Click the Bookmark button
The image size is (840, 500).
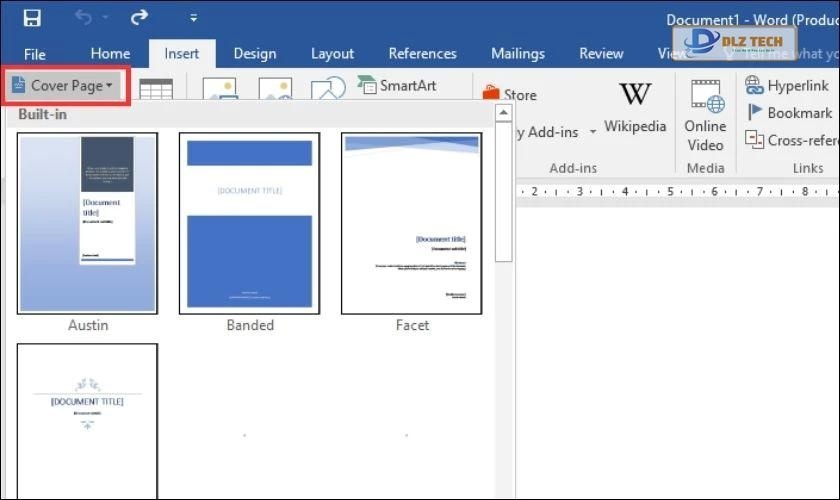click(789, 113)
